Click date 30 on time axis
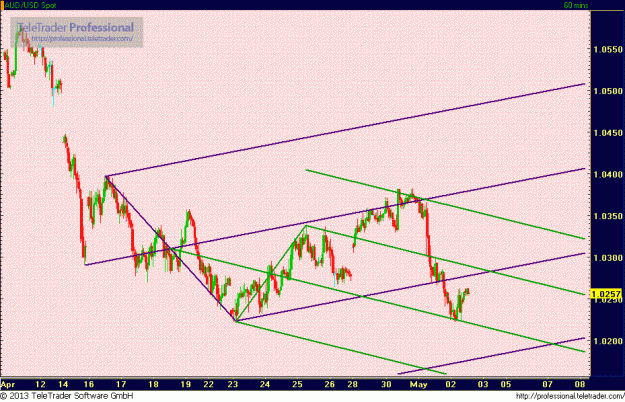 [386, 384]
